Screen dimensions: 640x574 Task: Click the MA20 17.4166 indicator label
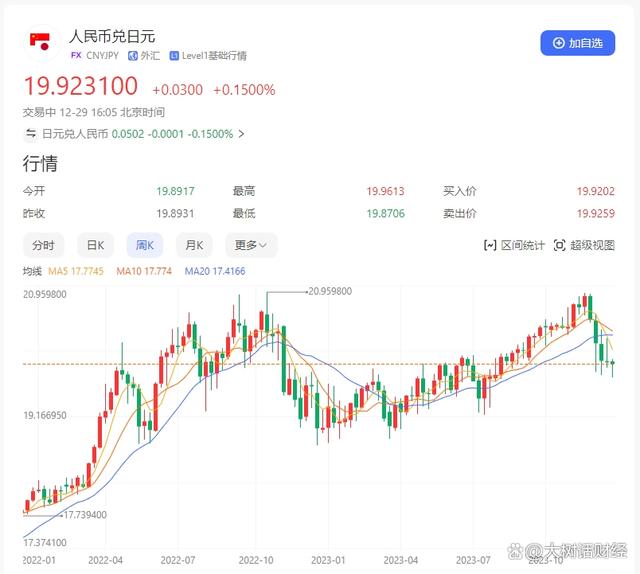(x=215, y=271)
